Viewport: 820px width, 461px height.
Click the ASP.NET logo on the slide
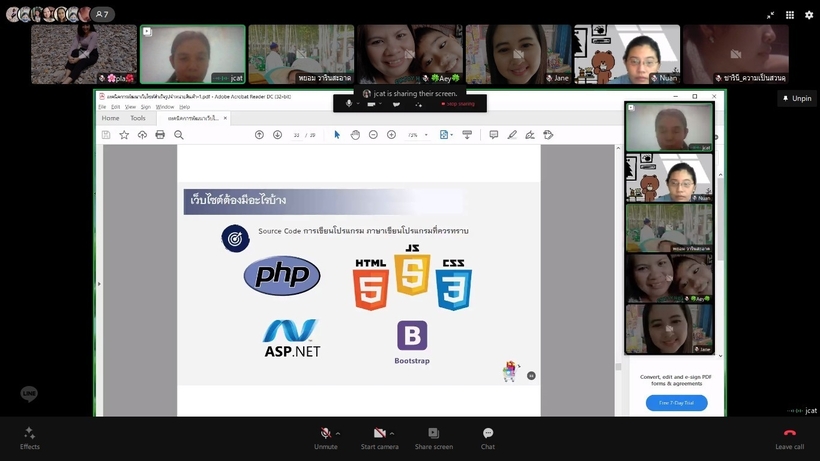coord(292,338)
